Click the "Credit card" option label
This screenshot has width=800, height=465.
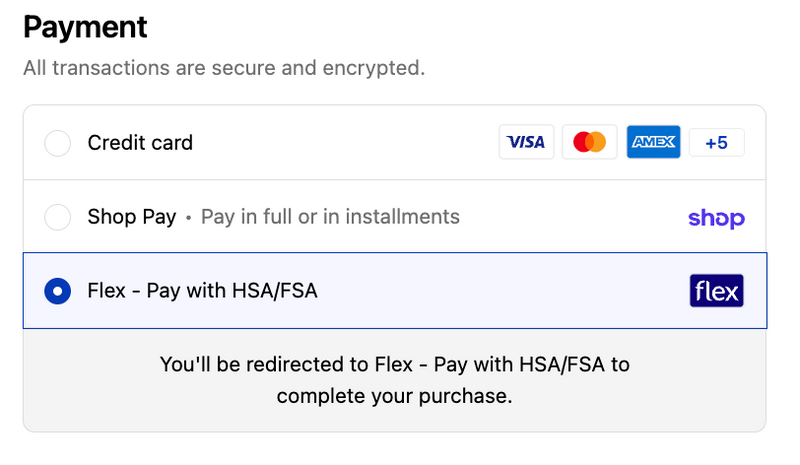tap(140, 143)
